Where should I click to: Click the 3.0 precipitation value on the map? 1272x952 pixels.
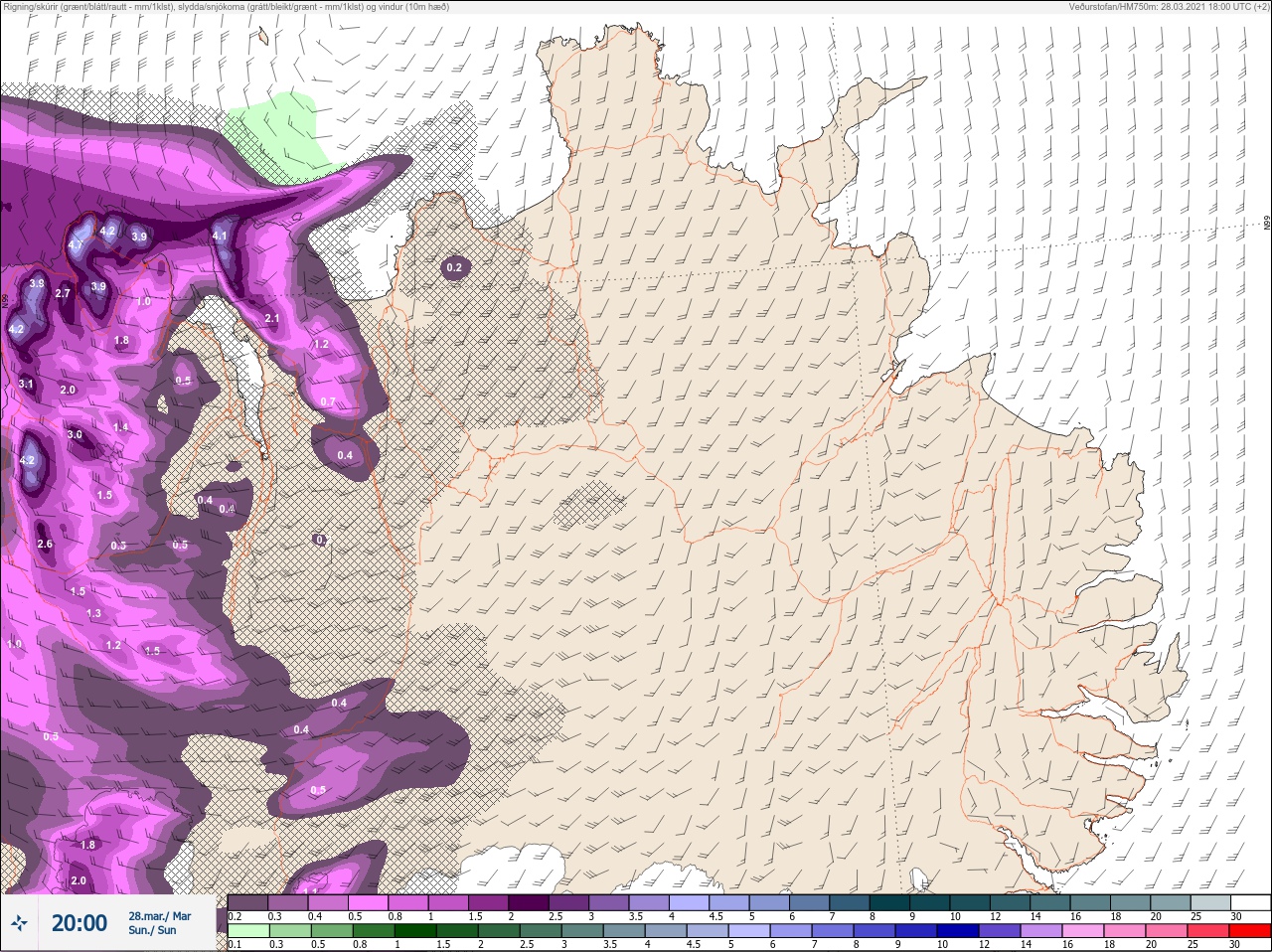click(75, 434)
